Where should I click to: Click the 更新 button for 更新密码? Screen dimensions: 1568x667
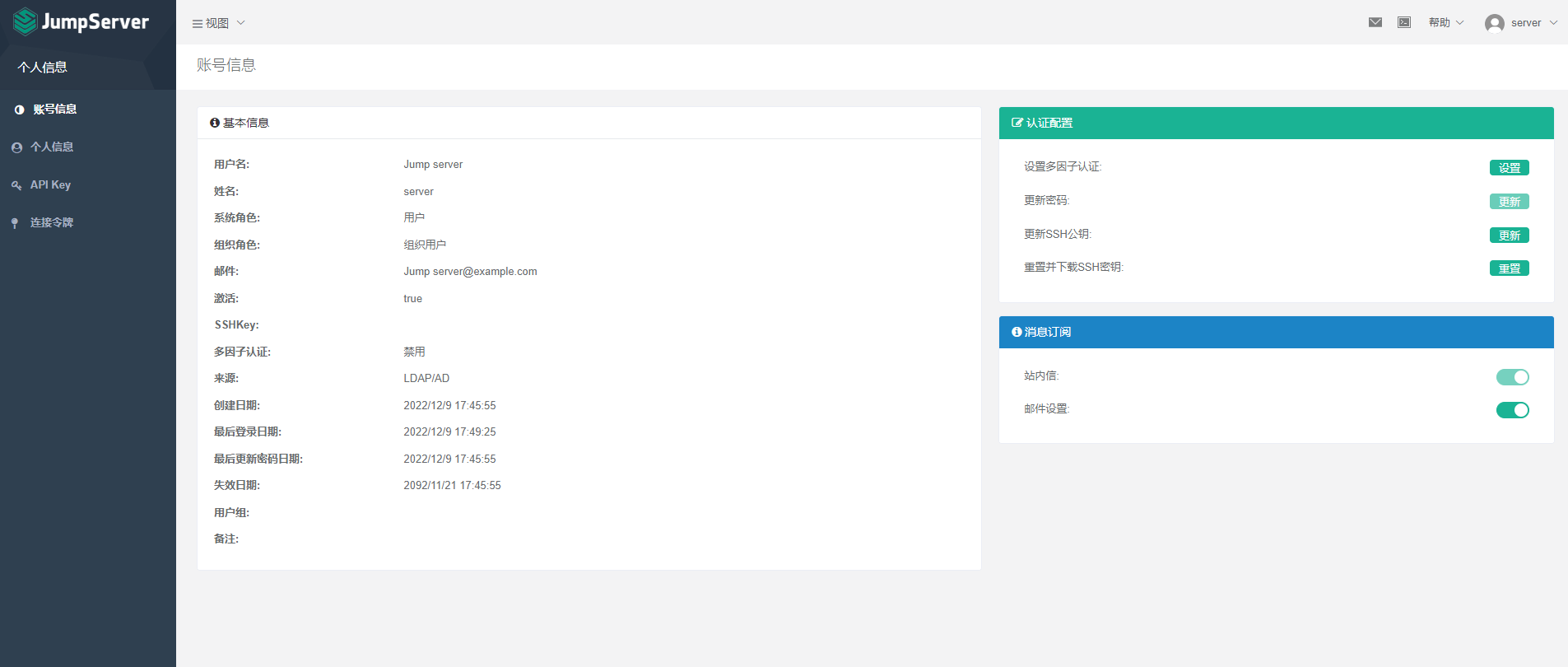[1510, 202]
